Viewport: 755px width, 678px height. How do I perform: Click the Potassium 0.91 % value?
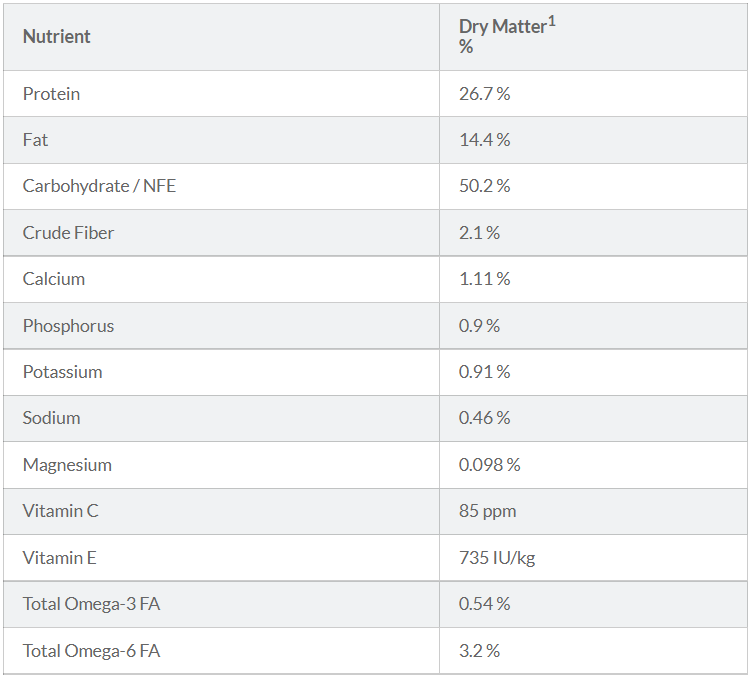click(484, 372)
